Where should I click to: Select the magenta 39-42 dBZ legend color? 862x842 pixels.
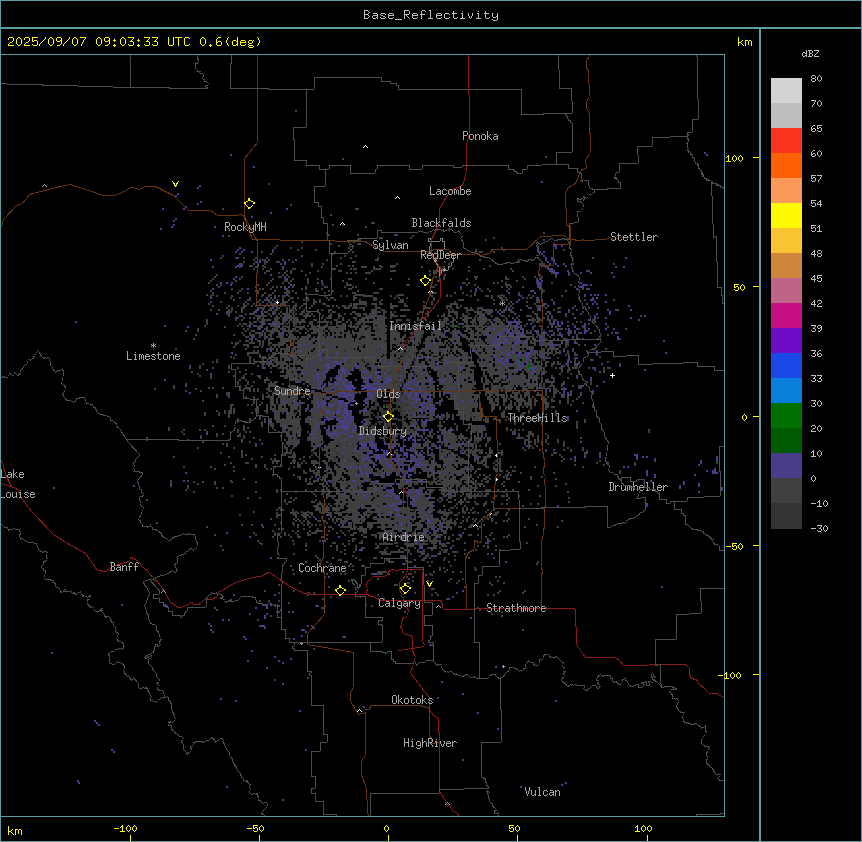(786, 315)
